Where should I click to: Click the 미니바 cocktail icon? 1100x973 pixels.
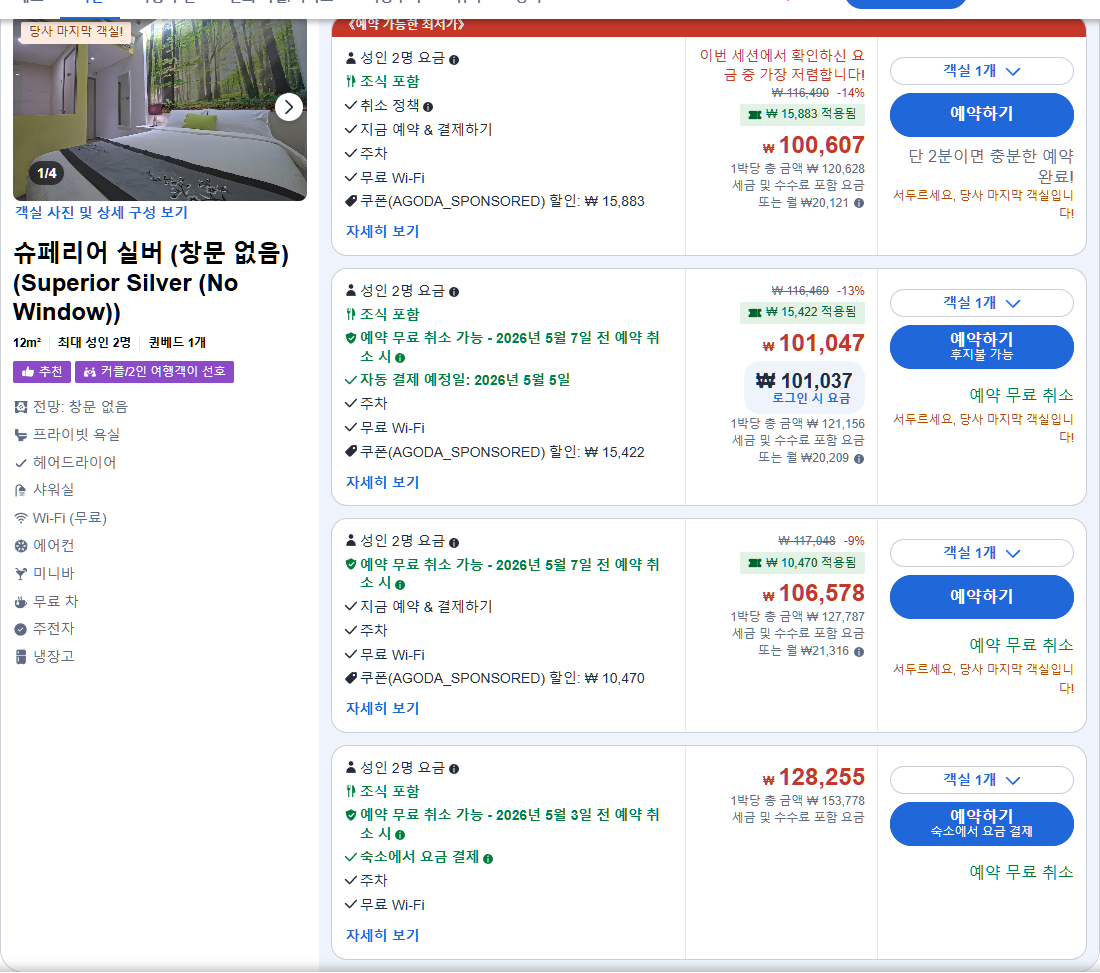pyautogui.click(x=21, y=574)
